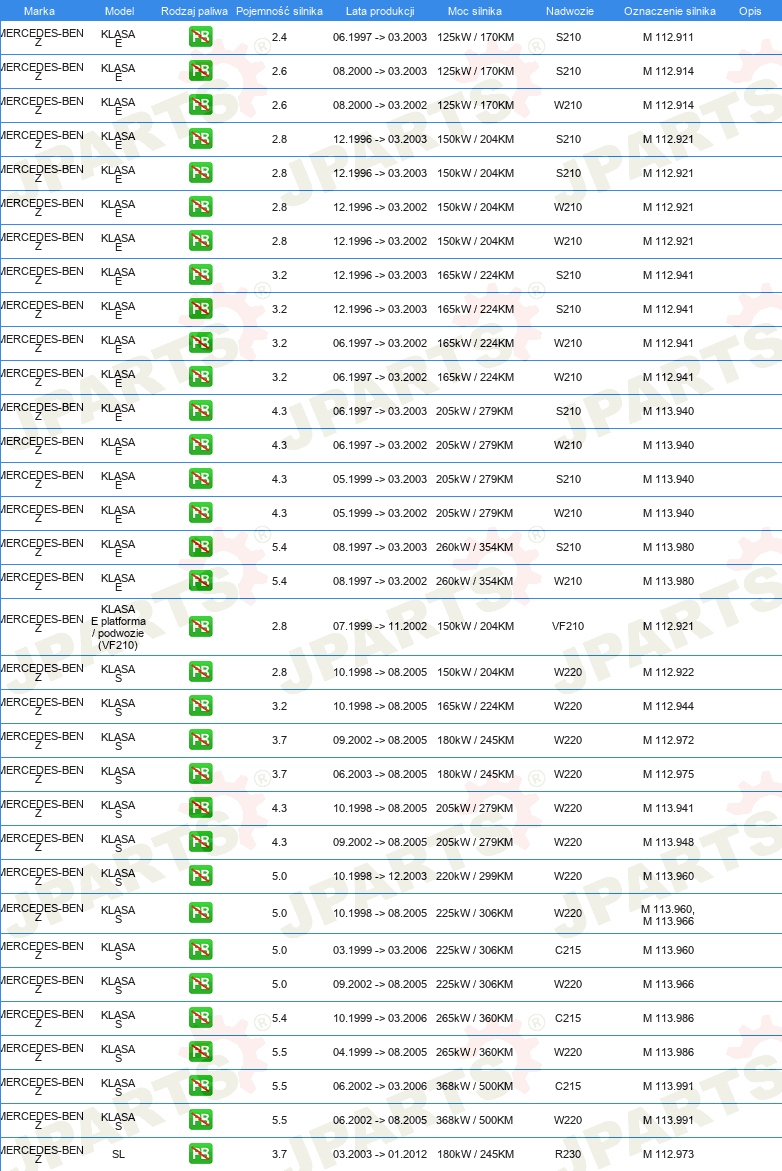782x1171 pixels.
Task: Select the date range 03.2003 -> 01.2012
Action: coord(380,1154)
